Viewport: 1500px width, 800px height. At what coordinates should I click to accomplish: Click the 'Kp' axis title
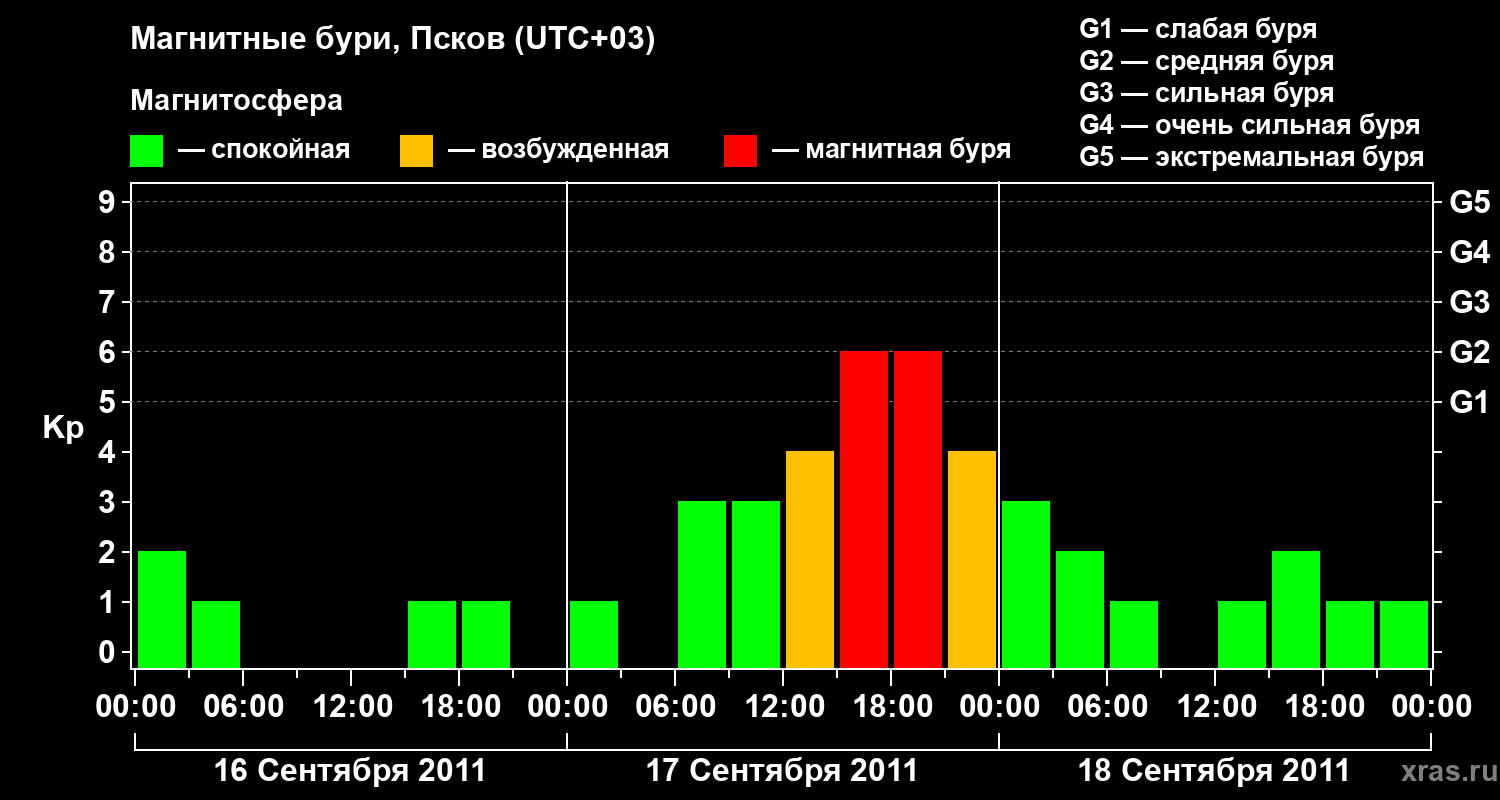click(x=63, y=429)
